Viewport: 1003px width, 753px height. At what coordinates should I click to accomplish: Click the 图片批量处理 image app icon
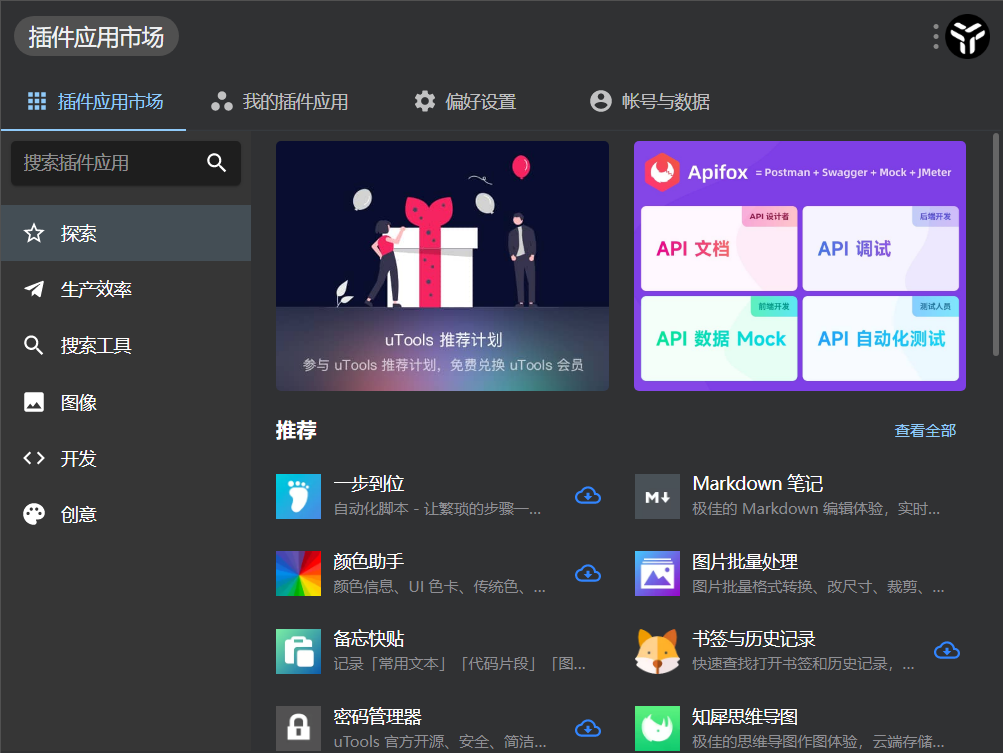657,573
